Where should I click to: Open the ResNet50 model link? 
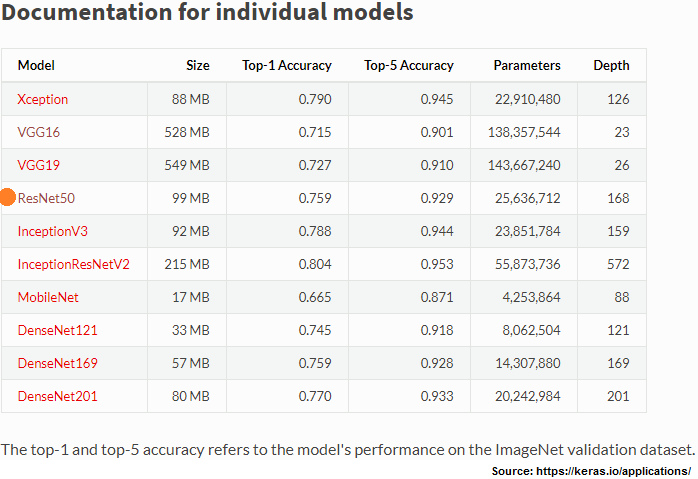point(46,198)
